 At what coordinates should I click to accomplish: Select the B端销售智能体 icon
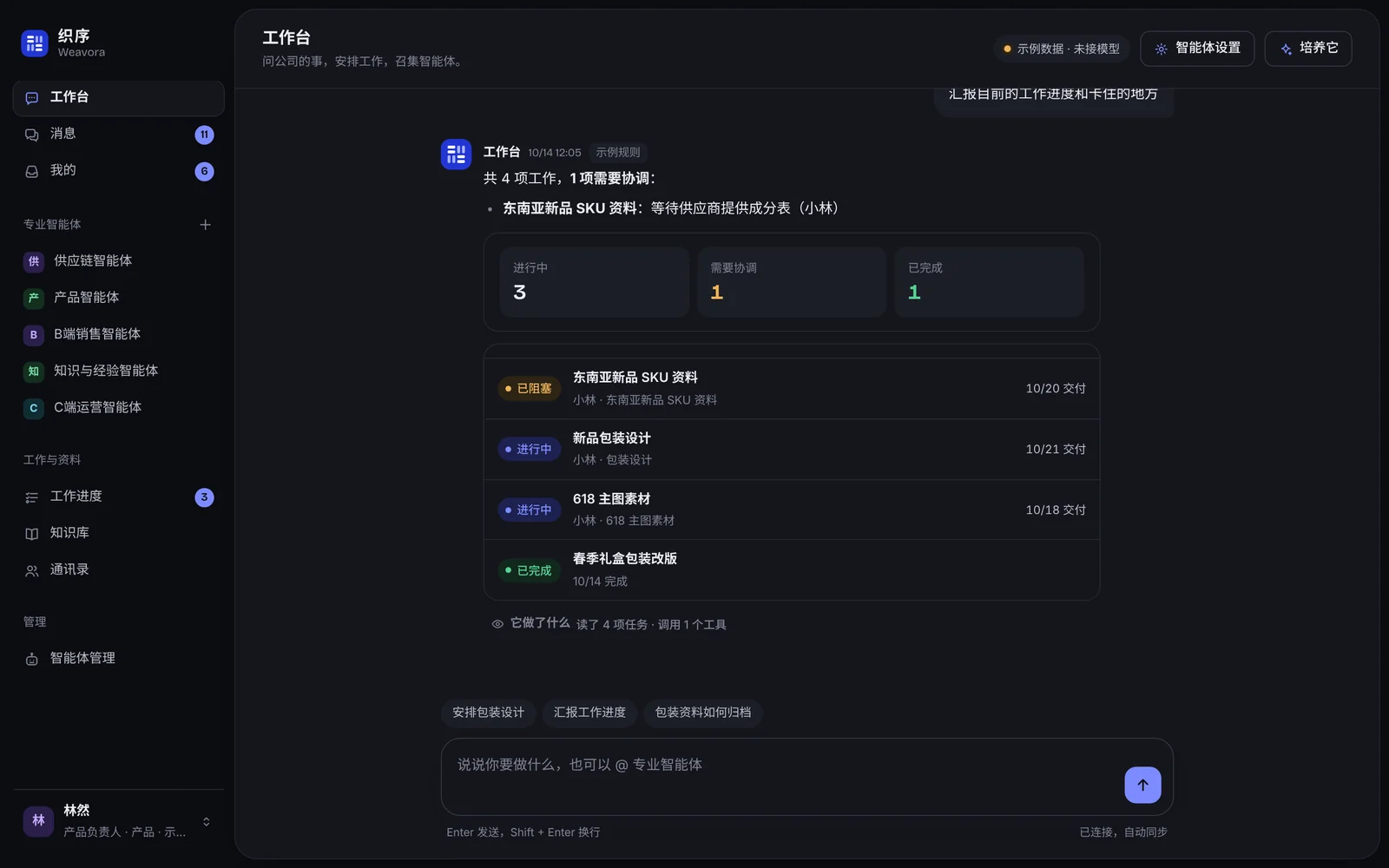(34, 334)
